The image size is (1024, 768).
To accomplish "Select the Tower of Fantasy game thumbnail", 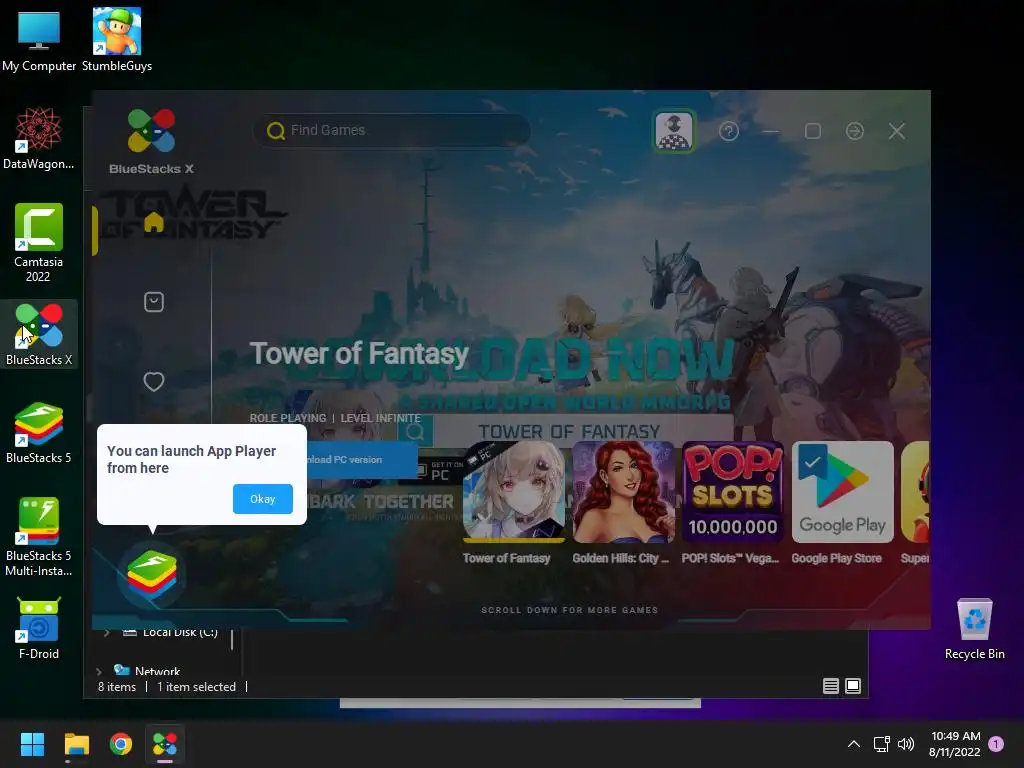I will 513,492.
